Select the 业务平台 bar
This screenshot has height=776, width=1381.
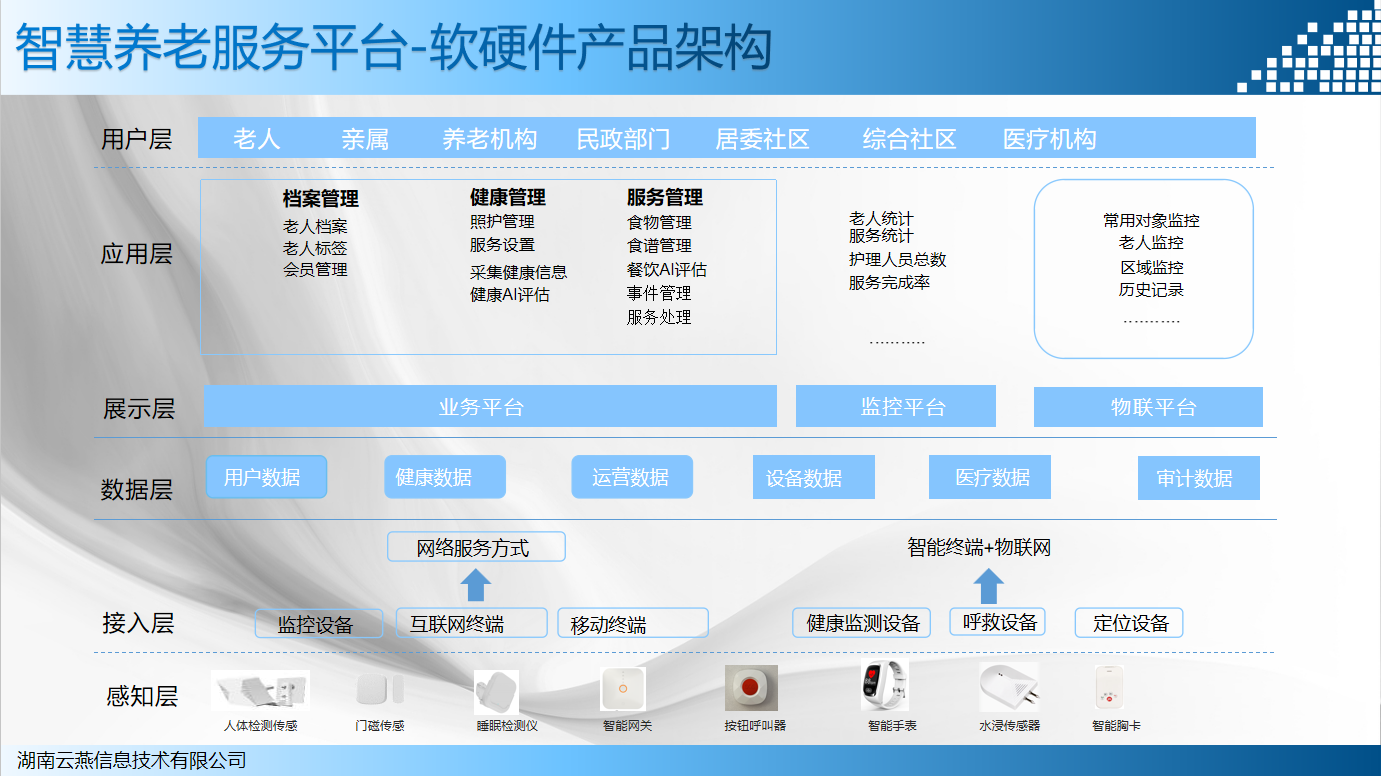(x=490, y=406)
